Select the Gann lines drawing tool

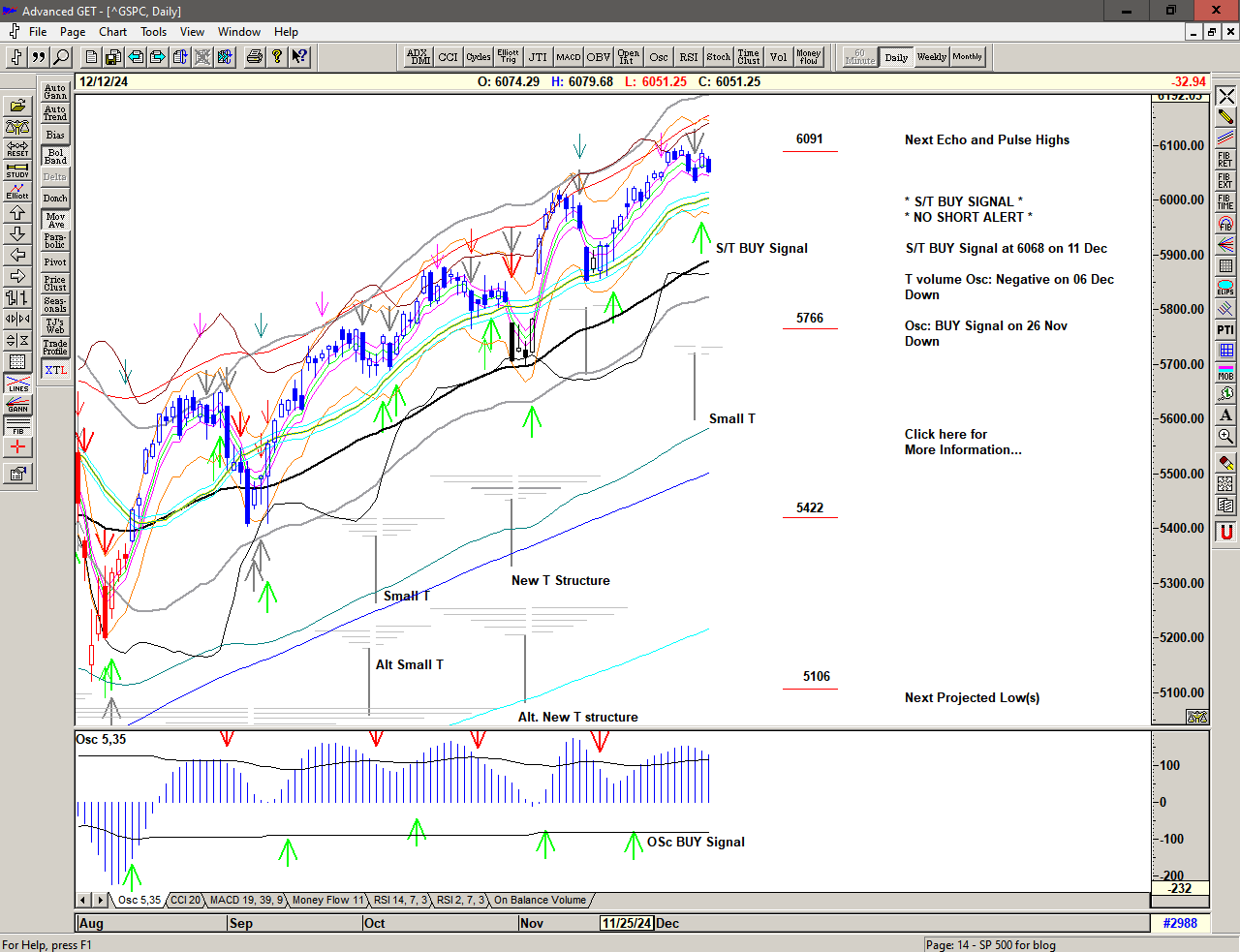pos(17,406)
